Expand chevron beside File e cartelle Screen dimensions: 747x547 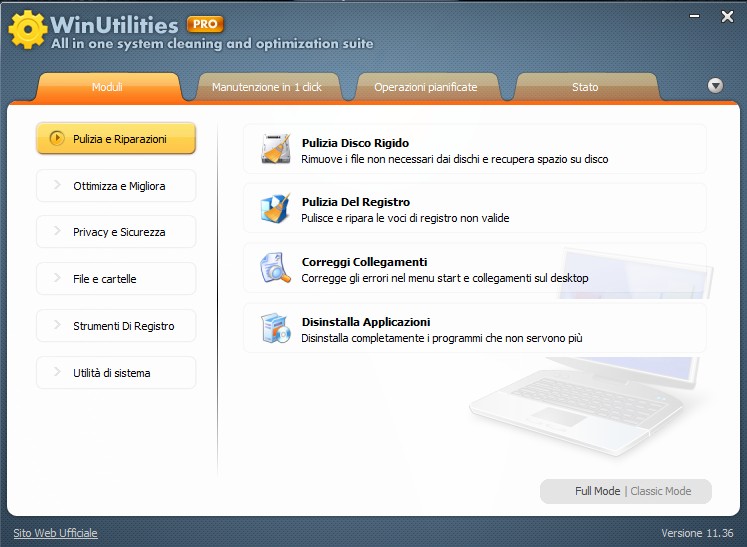point(57,278)
